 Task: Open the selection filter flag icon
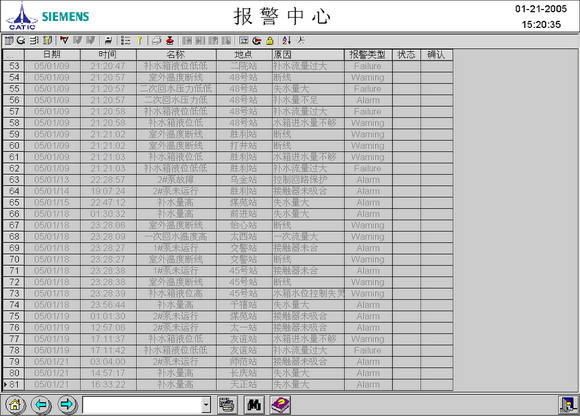64,40
